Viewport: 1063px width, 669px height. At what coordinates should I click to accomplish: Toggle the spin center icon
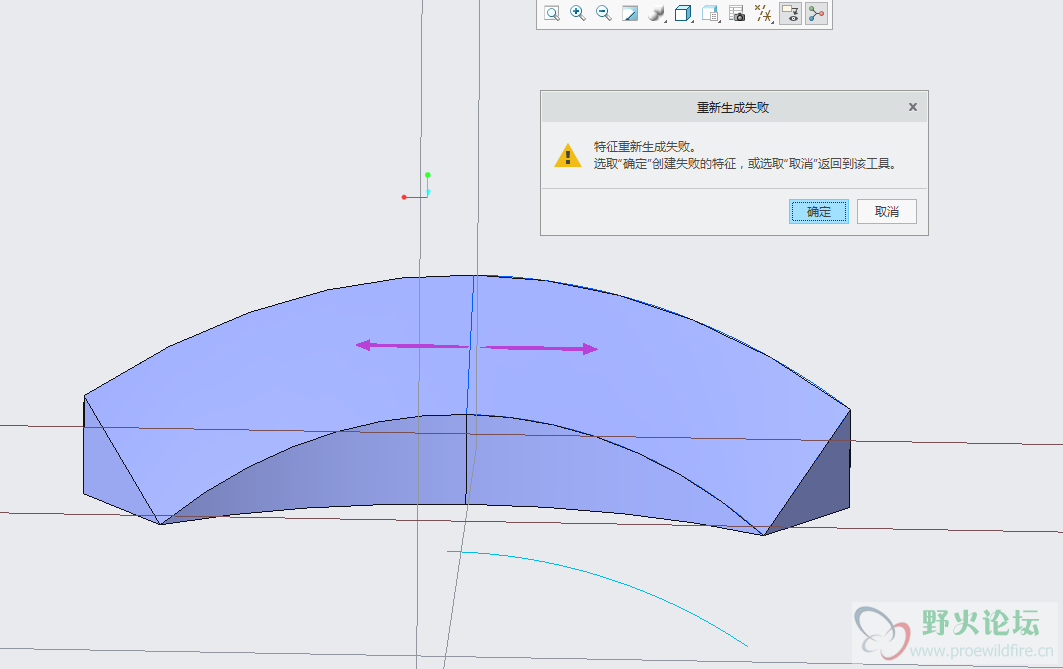(816, 14)
